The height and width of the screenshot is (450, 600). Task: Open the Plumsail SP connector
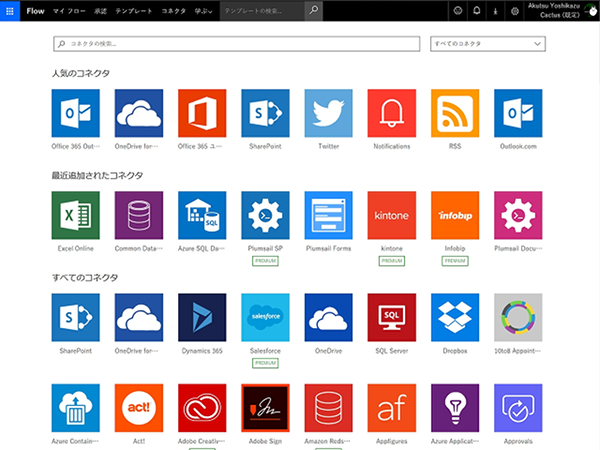[x=265, y=215]
